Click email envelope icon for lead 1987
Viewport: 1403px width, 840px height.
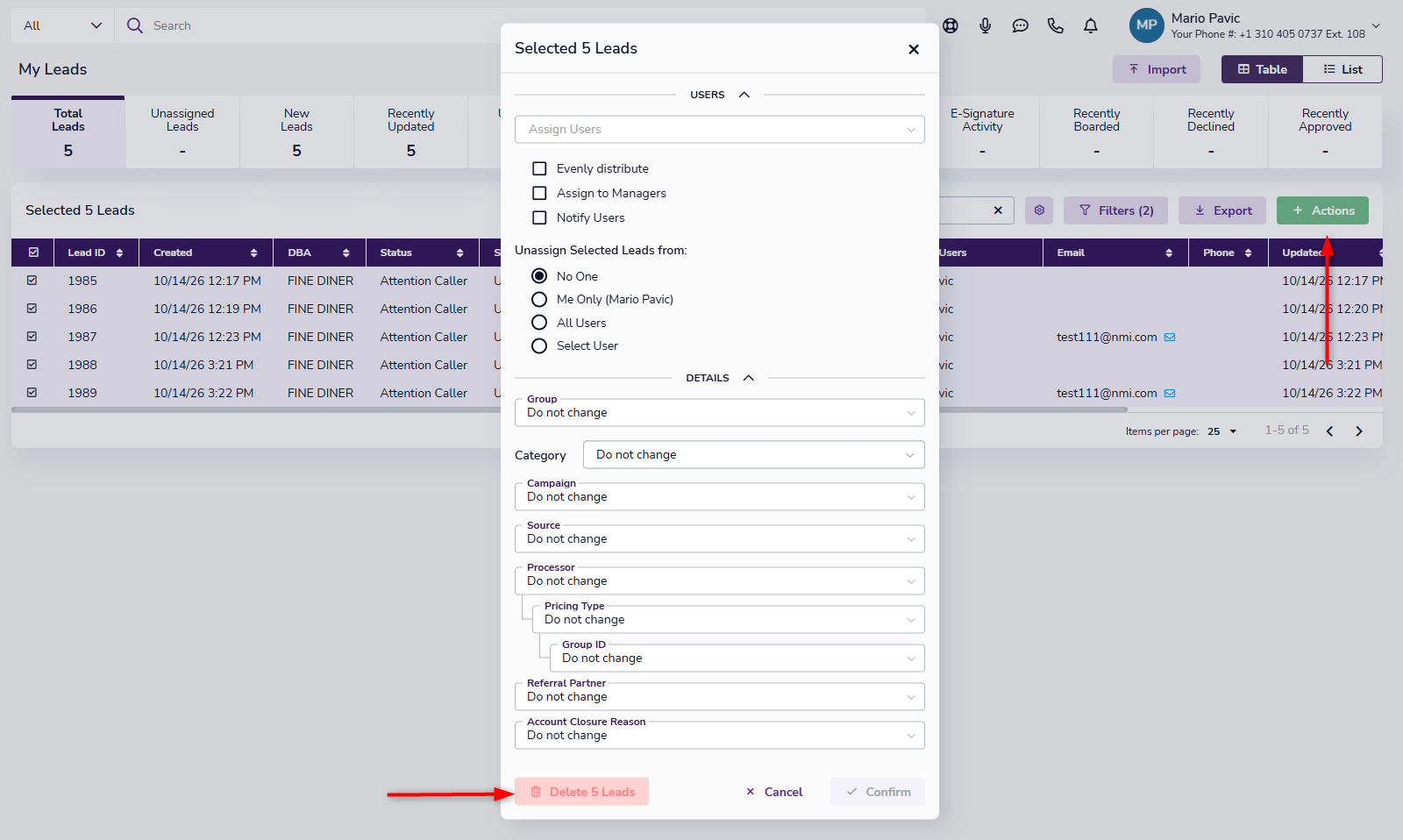click(1170, 337)
